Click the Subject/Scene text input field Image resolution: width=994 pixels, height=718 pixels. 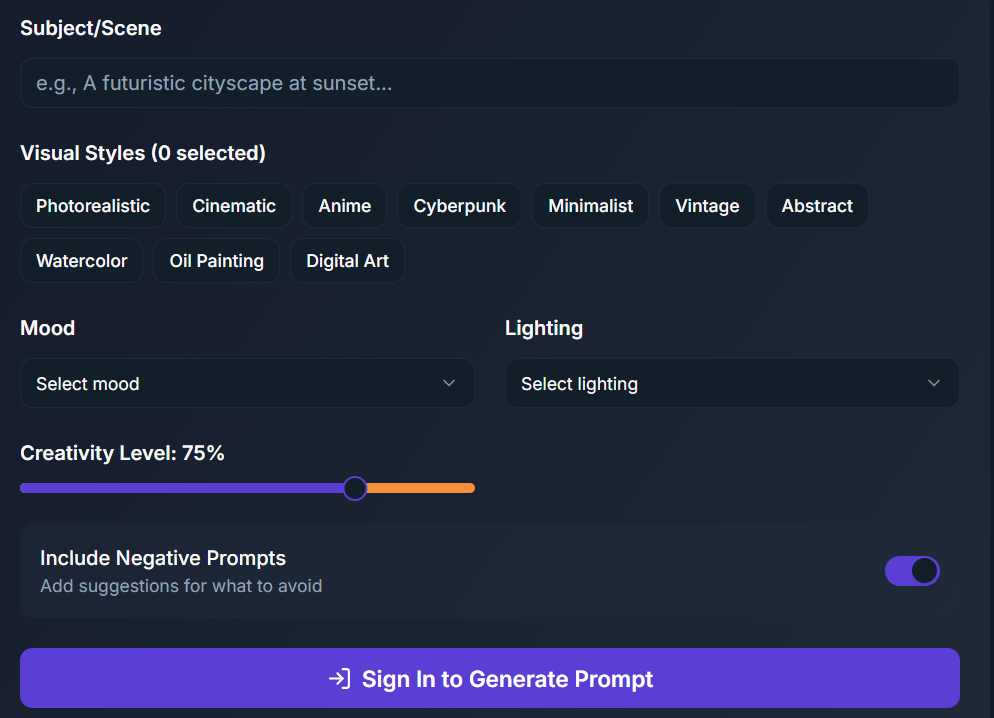[x=489, y=83]
